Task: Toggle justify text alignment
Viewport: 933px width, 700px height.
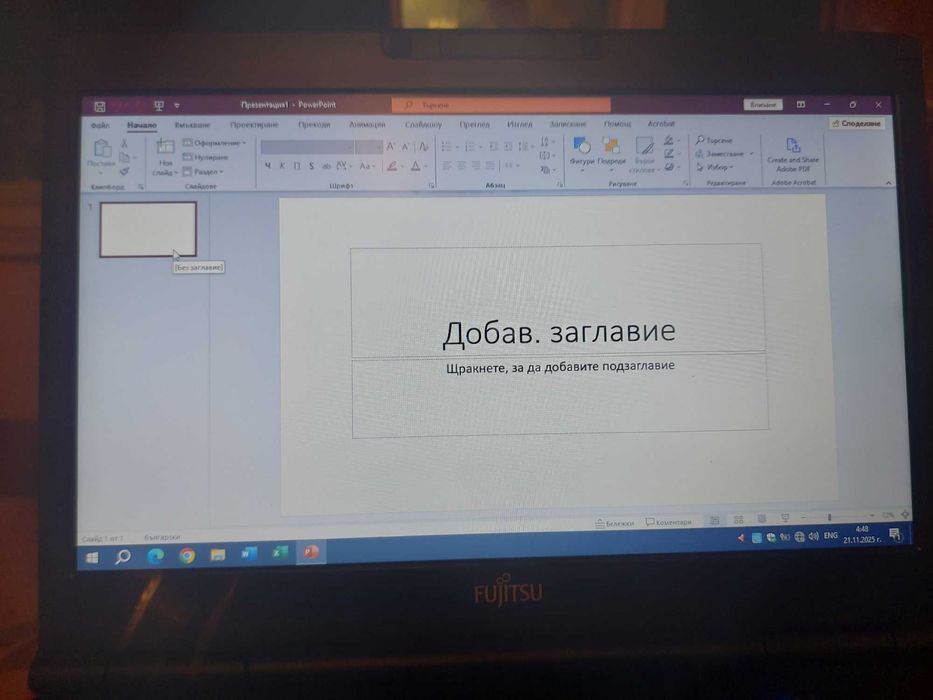Action: (x=490, y=165)
